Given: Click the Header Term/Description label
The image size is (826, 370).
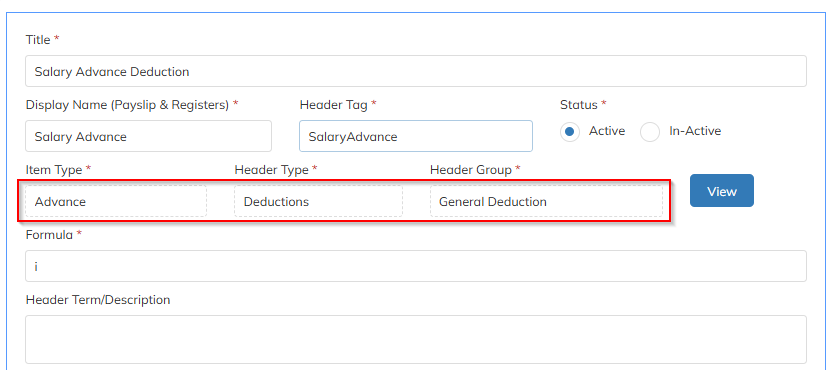Looking at the screenshot, I should (x=98, y=300).
